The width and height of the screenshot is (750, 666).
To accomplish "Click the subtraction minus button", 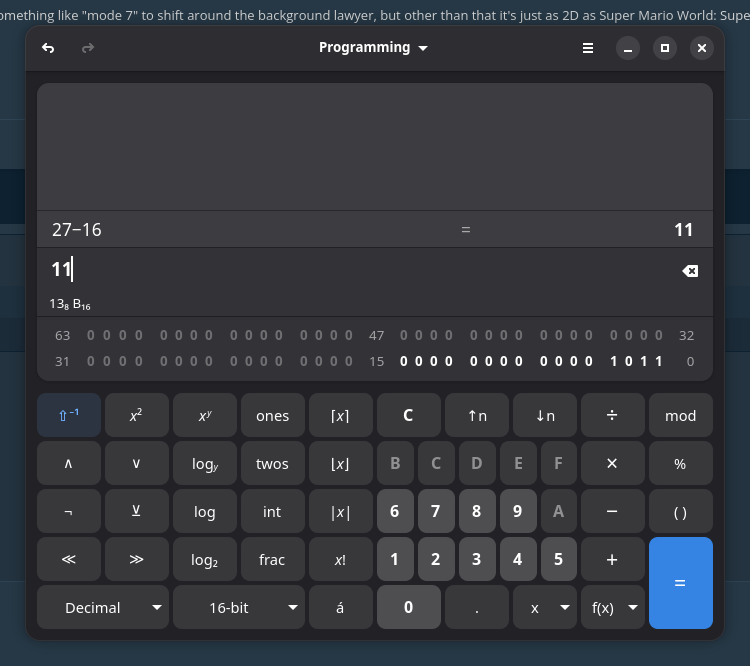I will (x=613, y=511).
